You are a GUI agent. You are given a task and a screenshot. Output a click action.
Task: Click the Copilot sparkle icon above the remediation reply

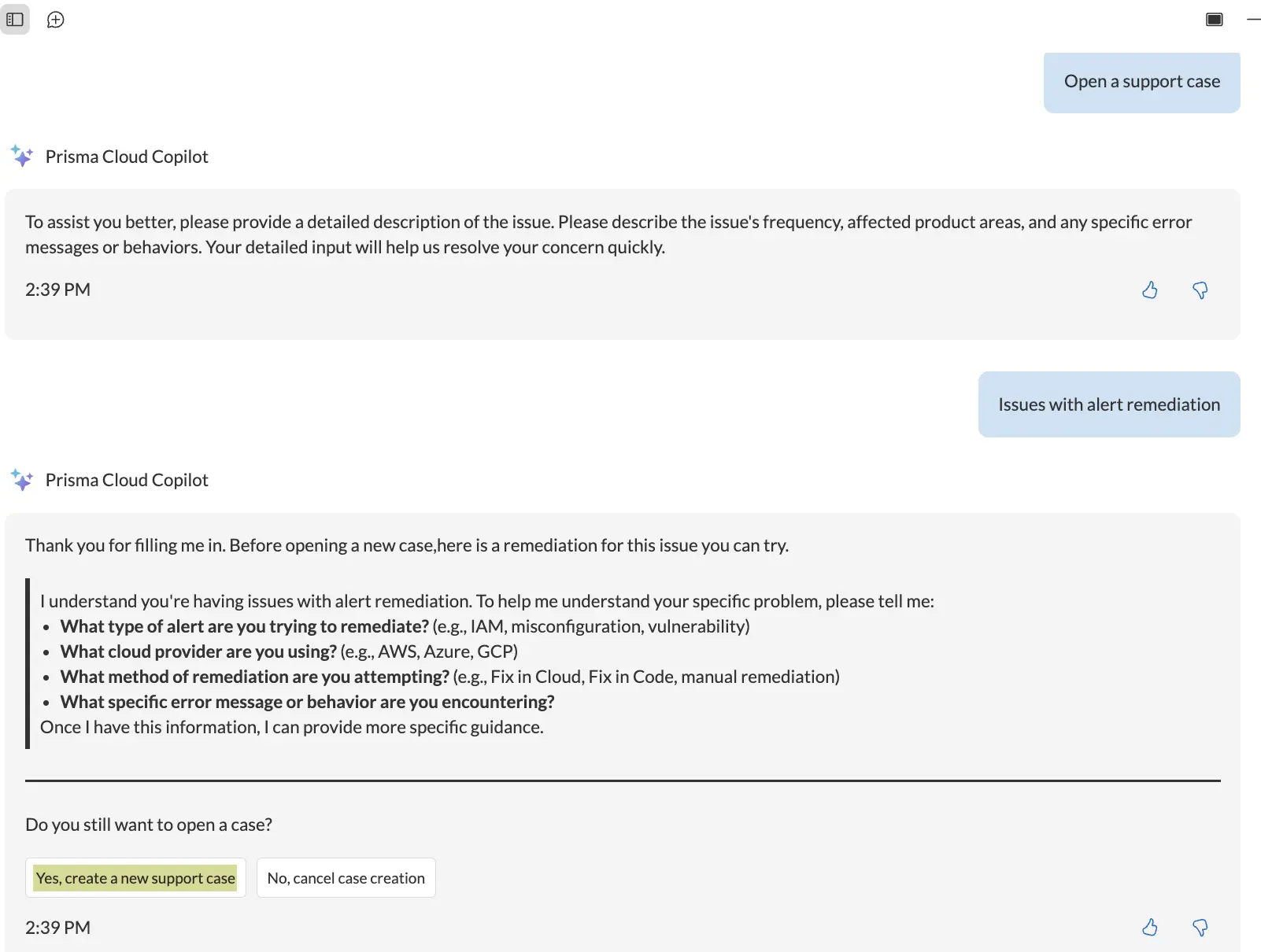(x=22, y=480)
